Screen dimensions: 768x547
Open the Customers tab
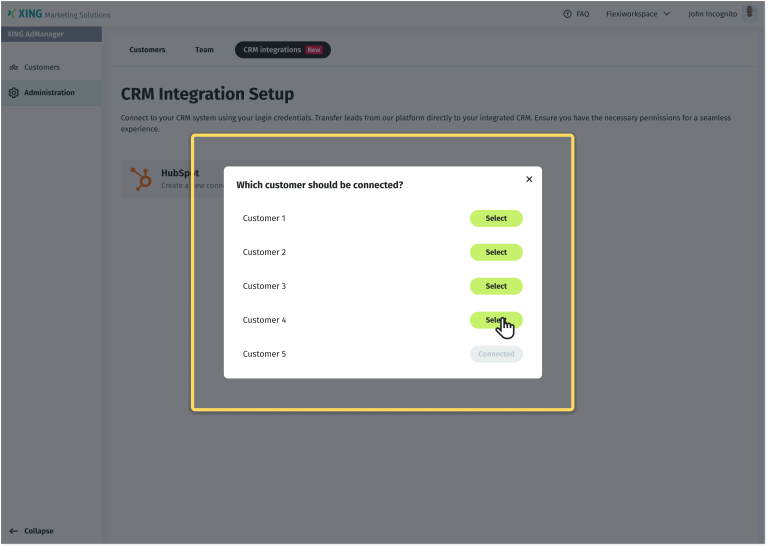(147, 50)
